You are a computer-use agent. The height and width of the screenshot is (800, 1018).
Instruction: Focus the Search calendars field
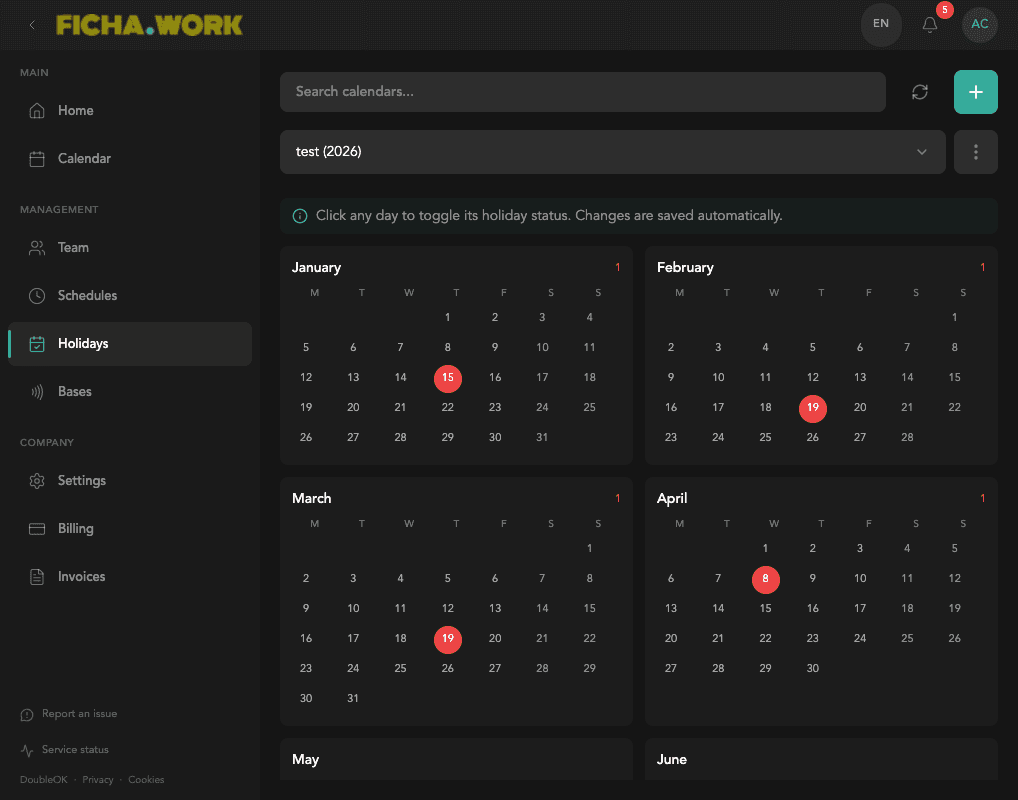[x=582, y=92]
